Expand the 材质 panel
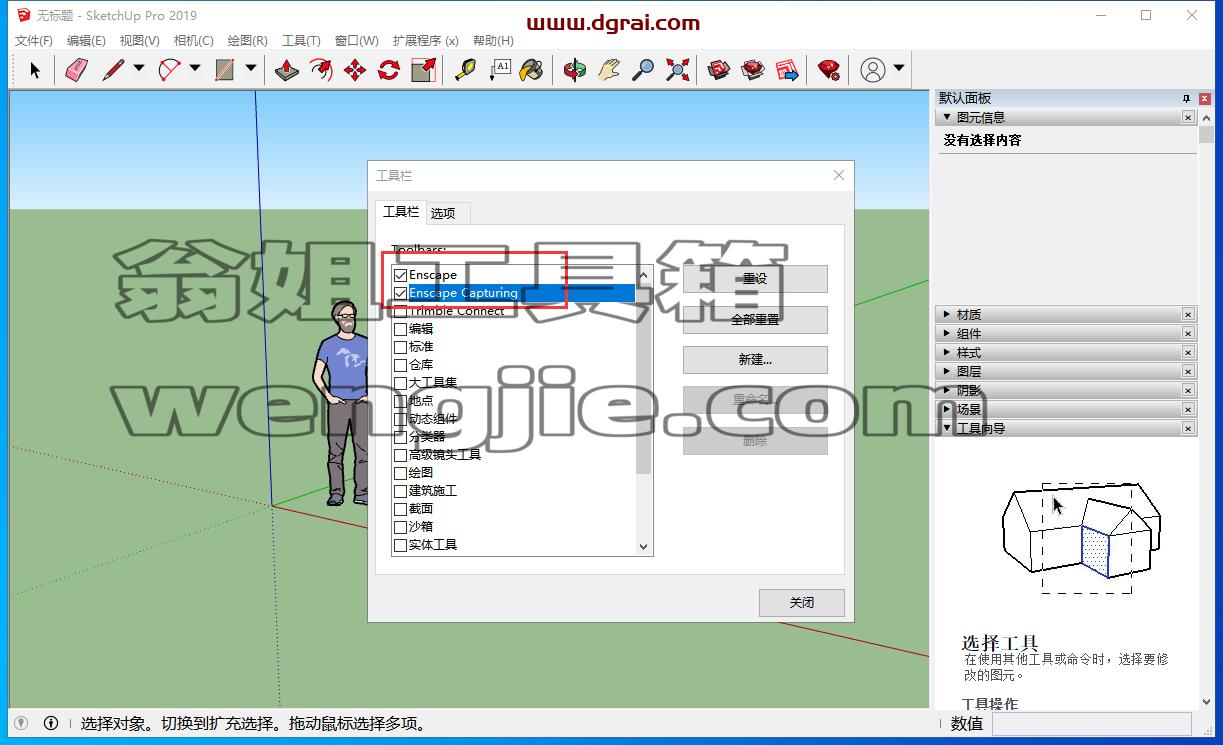 pos(947,315)
